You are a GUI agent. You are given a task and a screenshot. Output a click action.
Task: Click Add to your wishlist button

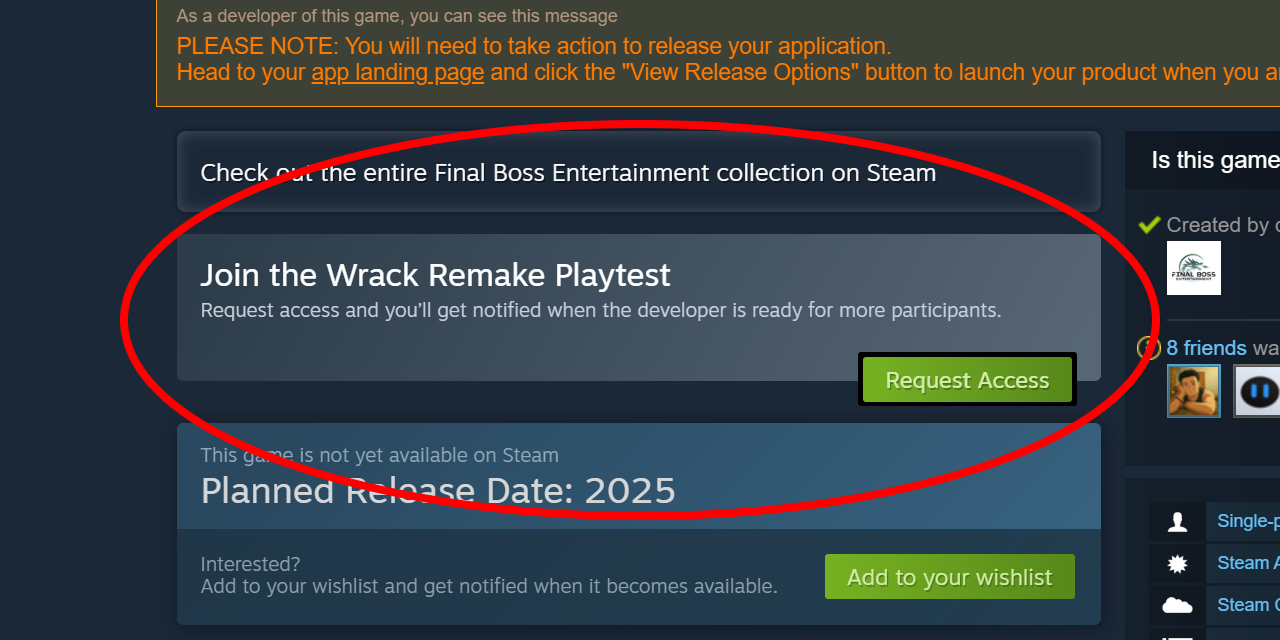point(950,577)
